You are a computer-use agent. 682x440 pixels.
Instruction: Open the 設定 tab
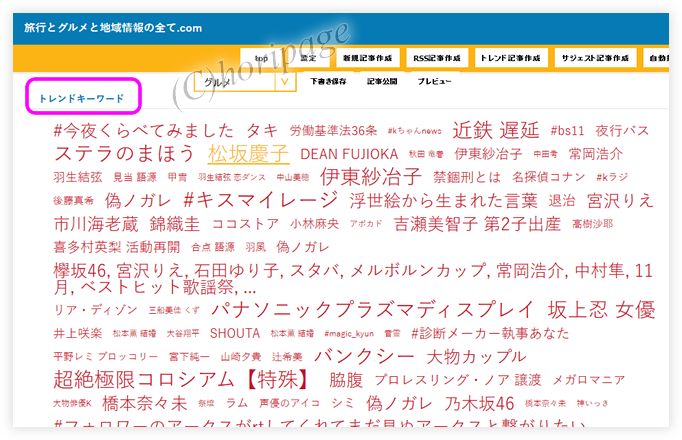(x=308, y=58)
